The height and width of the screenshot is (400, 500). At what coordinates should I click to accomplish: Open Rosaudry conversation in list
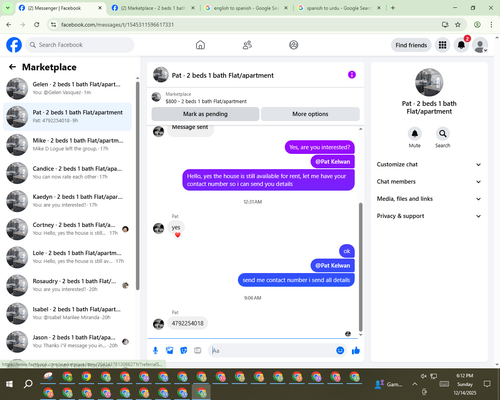tap(68, 285)
